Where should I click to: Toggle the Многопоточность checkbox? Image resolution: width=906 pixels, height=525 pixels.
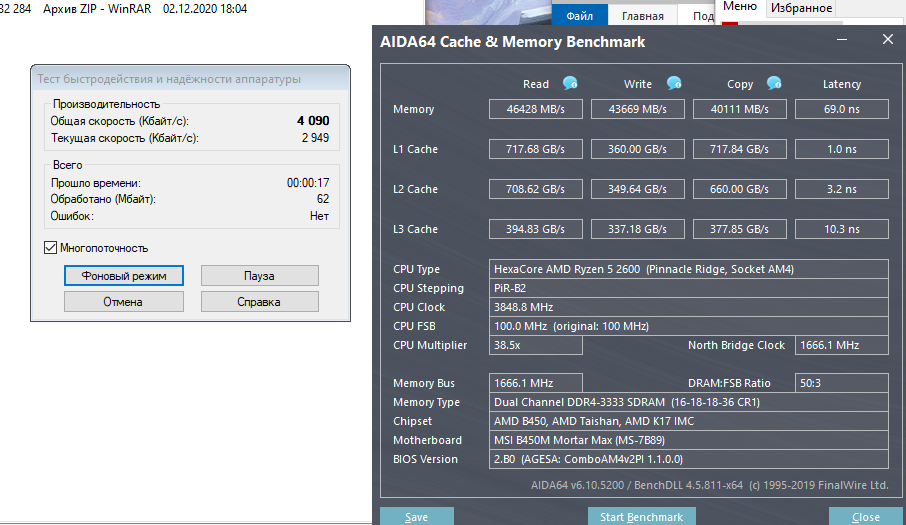coord(50,248)
